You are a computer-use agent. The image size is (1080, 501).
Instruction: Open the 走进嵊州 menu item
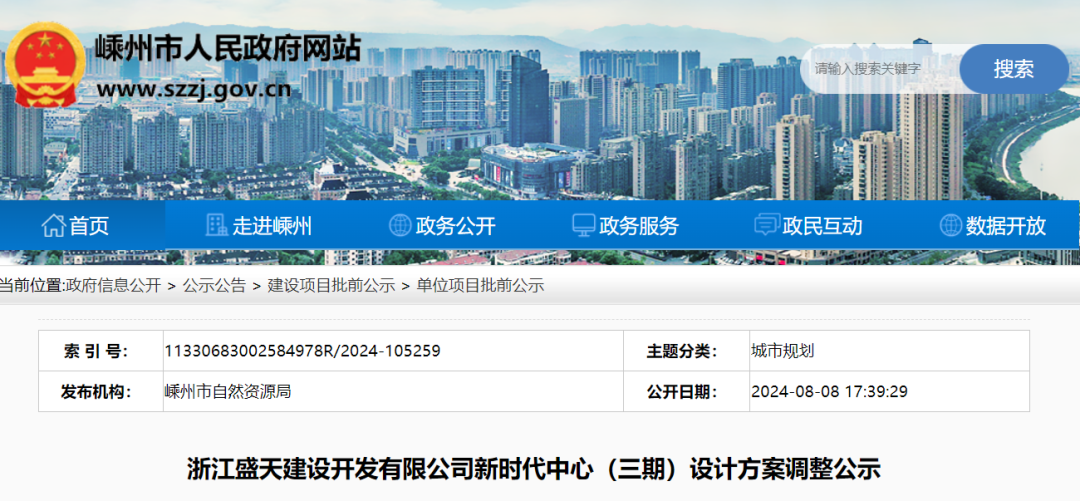point(272,226)
